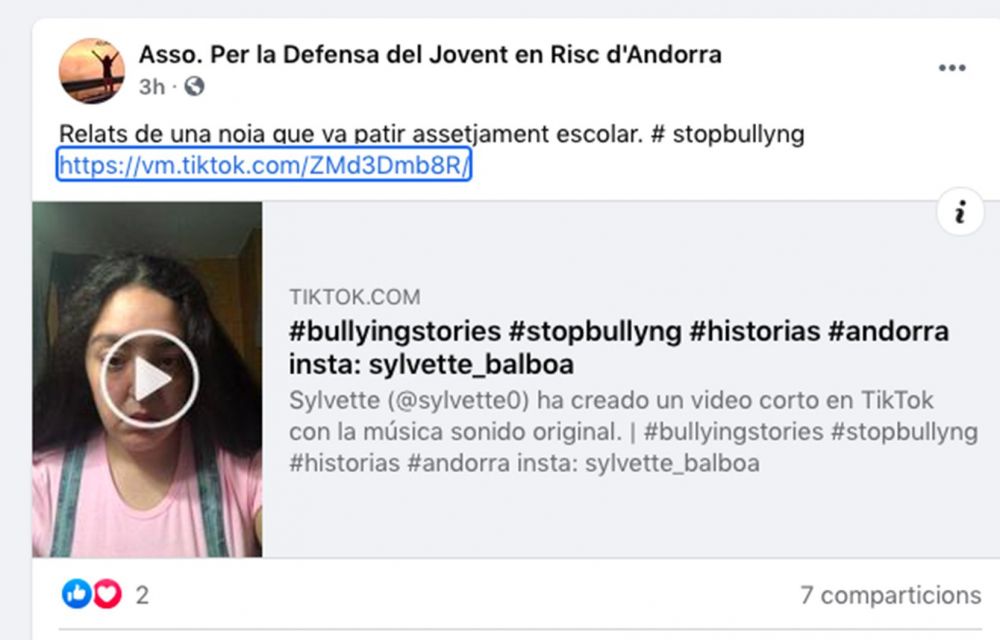Click the '# stopbullyng' hashtag in post caption
Screen dimensions: 1000x640
point(727,134)
